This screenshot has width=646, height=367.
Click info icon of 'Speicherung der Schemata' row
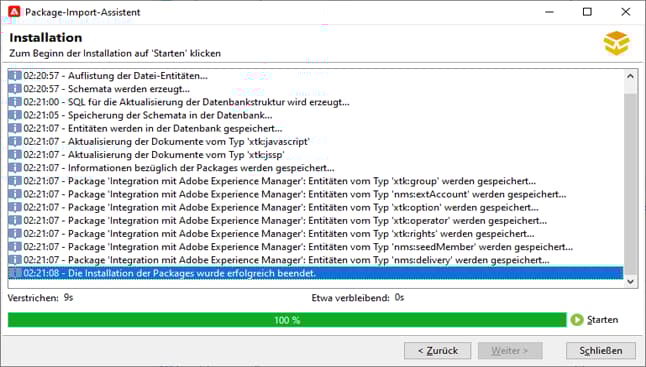(x=15, y=115)
